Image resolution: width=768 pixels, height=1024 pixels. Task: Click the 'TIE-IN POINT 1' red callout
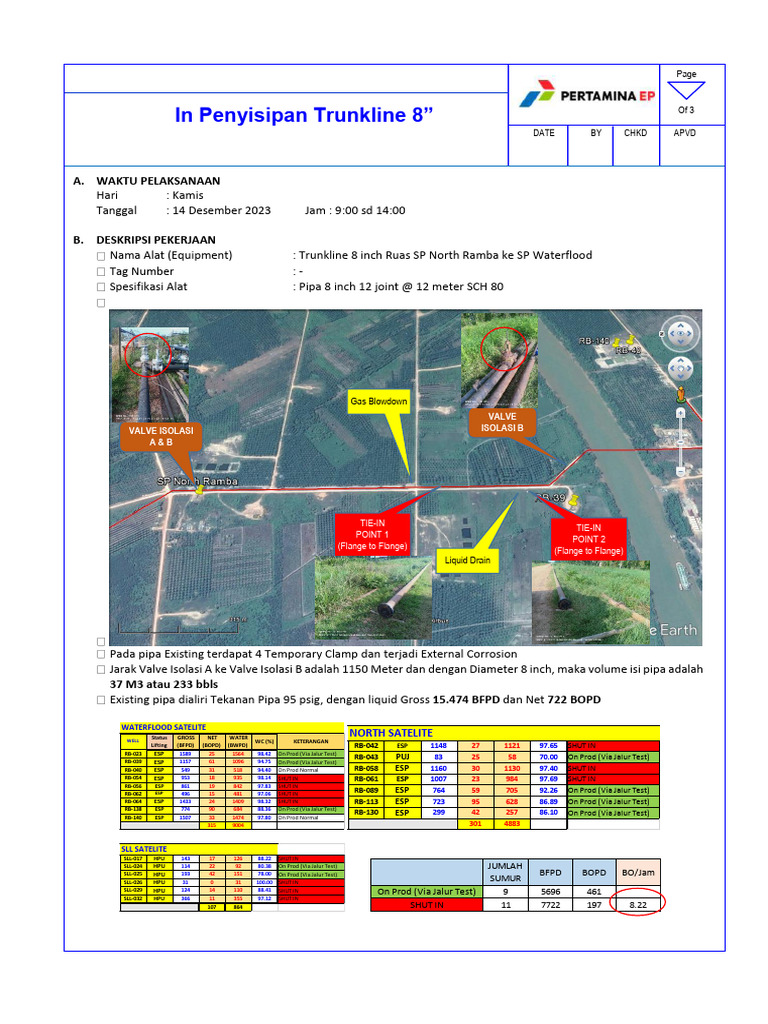[372, 534]
